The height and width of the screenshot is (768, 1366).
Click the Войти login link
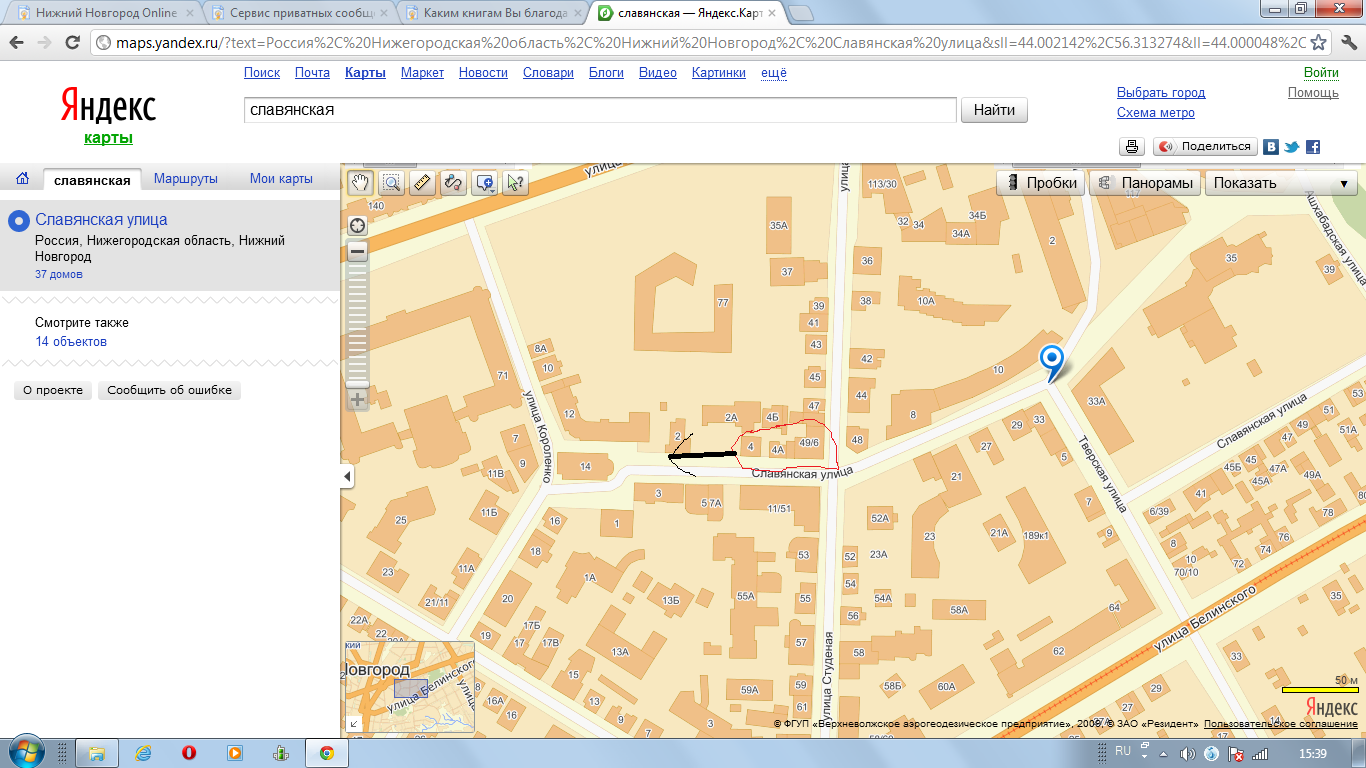(x=1321, y=73)
